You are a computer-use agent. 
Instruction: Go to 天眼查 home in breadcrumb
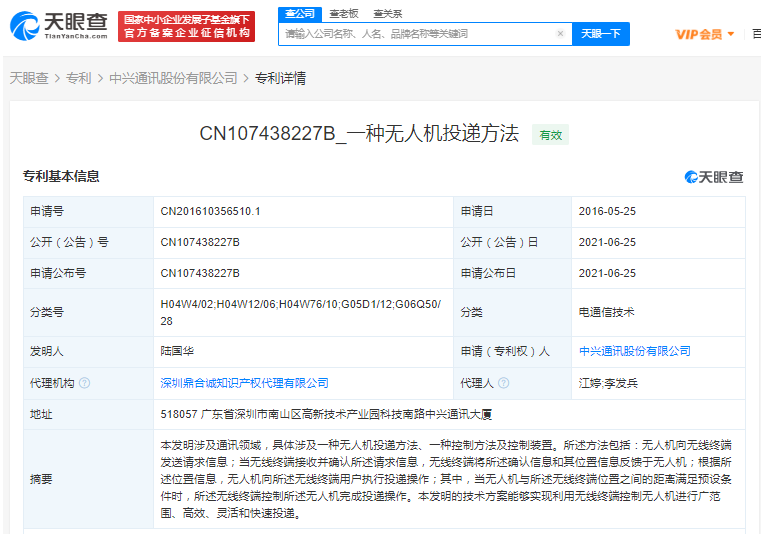(29, 78)
